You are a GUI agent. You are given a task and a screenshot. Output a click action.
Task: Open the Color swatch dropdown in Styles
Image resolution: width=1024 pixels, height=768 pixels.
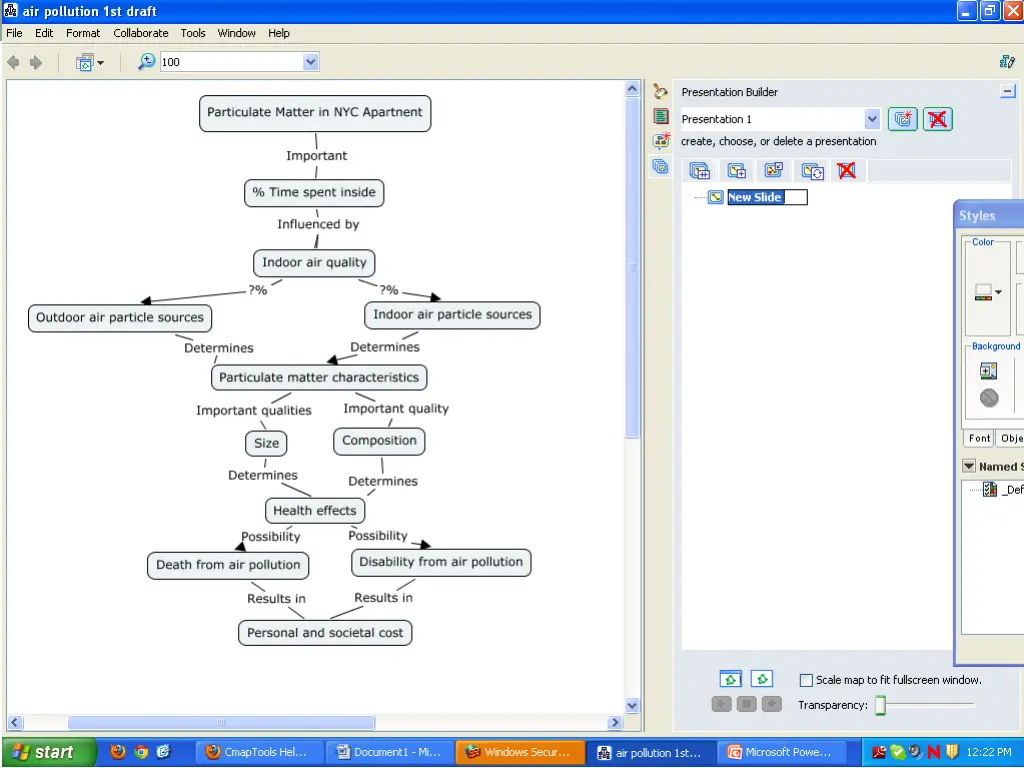point(999,292)
